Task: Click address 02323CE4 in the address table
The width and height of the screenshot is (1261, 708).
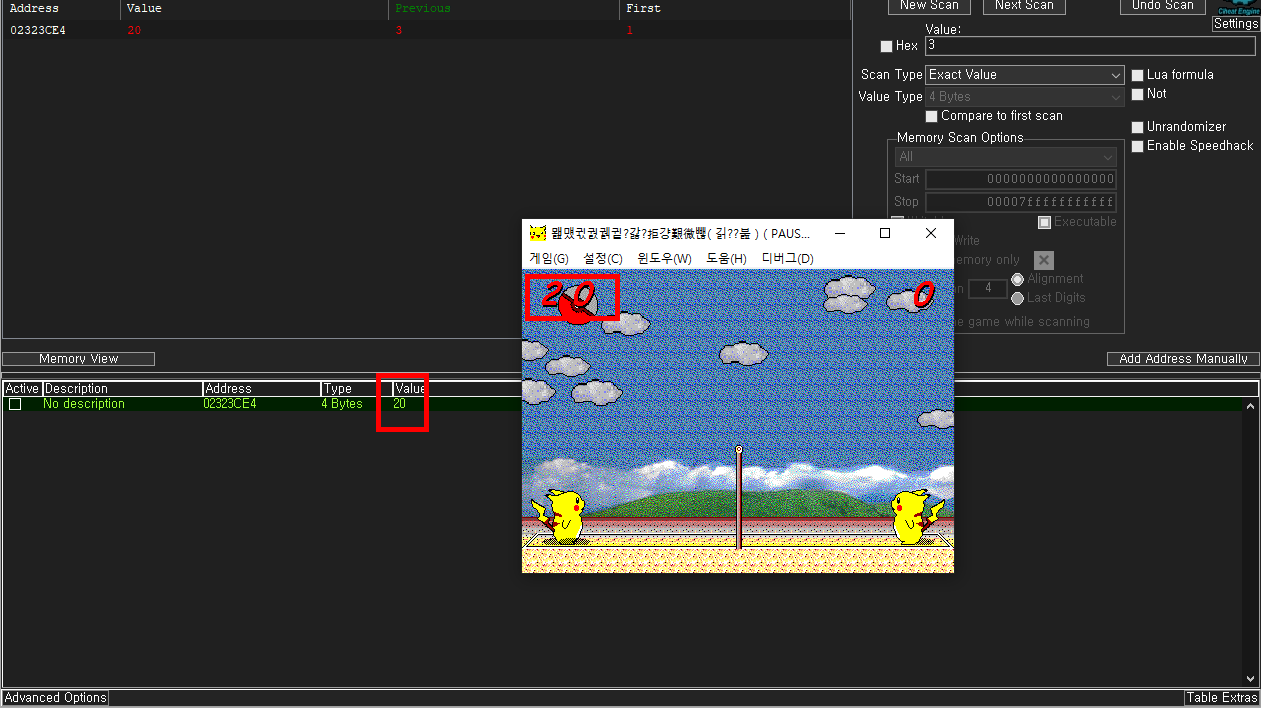Action: click(230, 404)
